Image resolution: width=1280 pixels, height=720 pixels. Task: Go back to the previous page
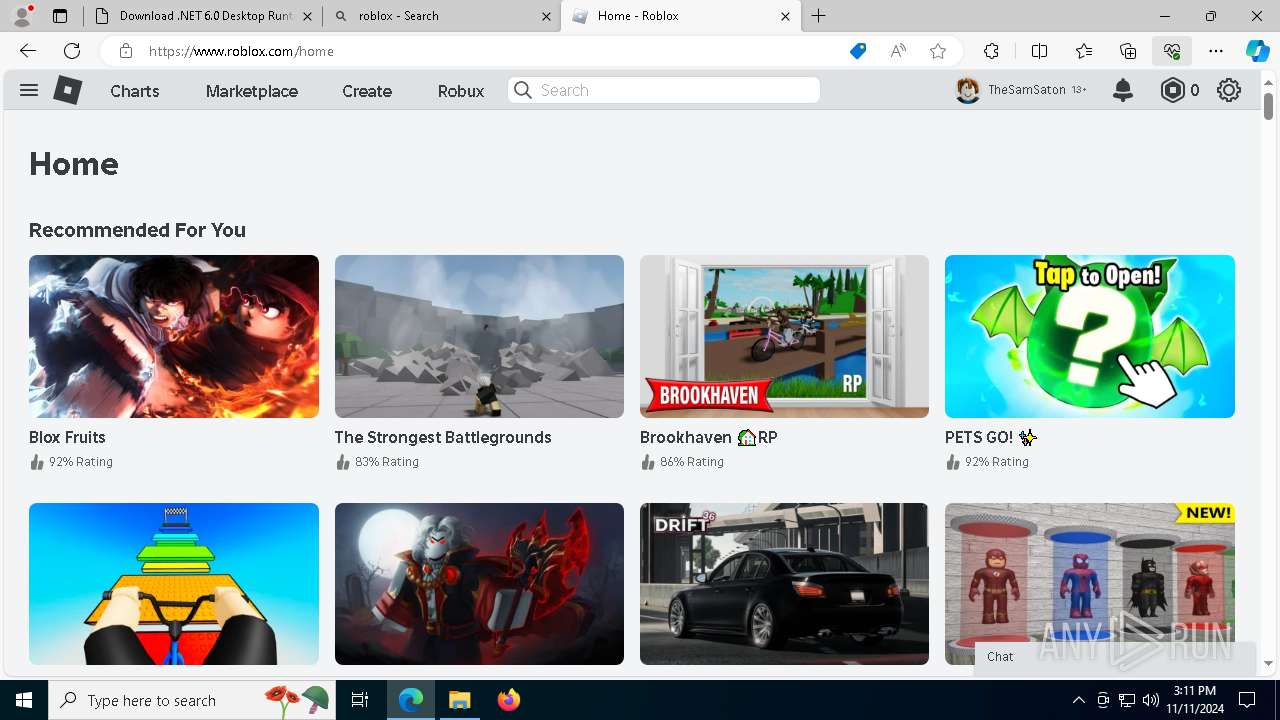[x=28, y=51]
